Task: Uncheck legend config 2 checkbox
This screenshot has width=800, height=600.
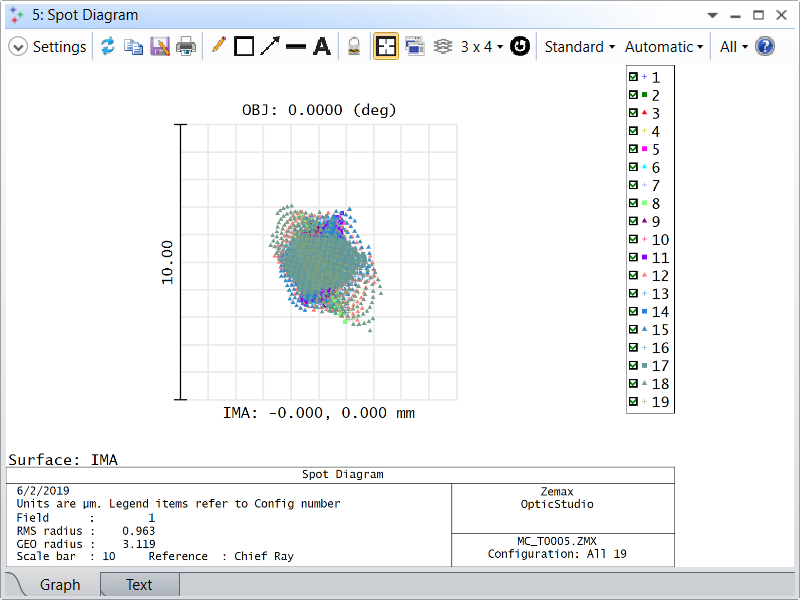Action: tap(633, 95)
